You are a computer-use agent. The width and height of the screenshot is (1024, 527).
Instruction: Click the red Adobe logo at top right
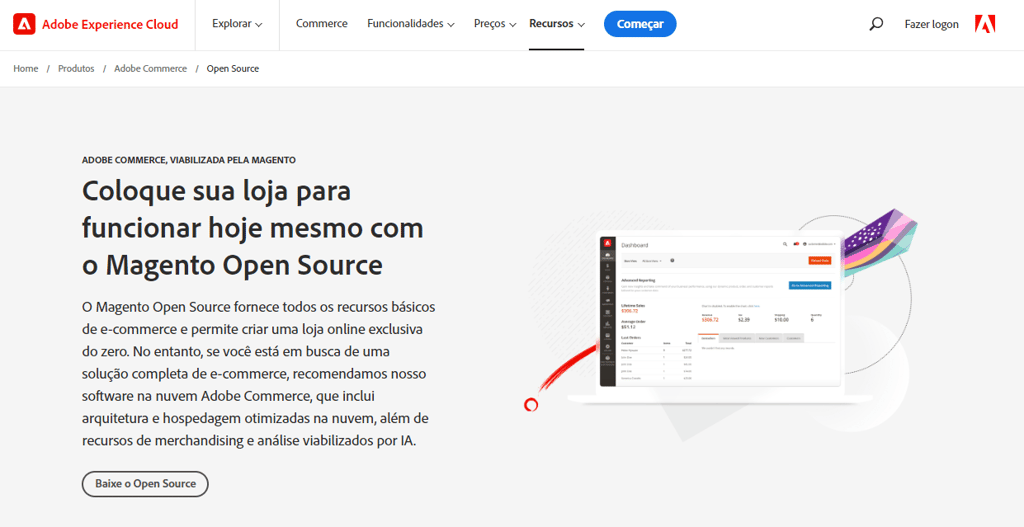985,24
